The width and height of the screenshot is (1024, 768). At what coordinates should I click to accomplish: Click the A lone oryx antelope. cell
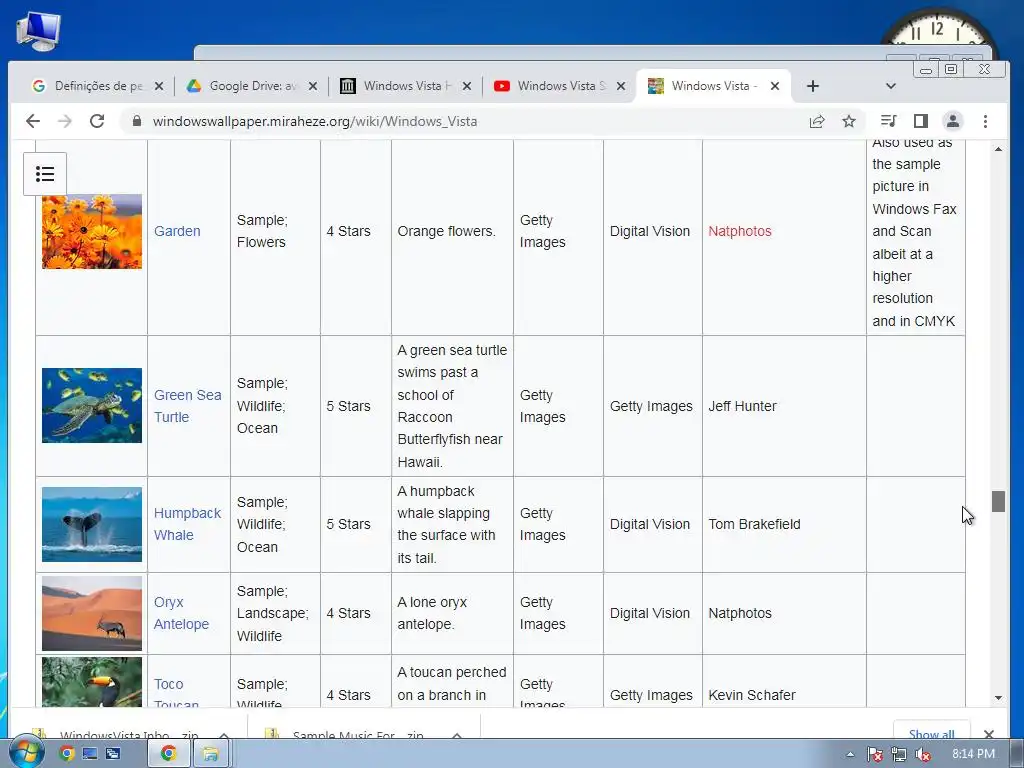[x=452, y=613]
